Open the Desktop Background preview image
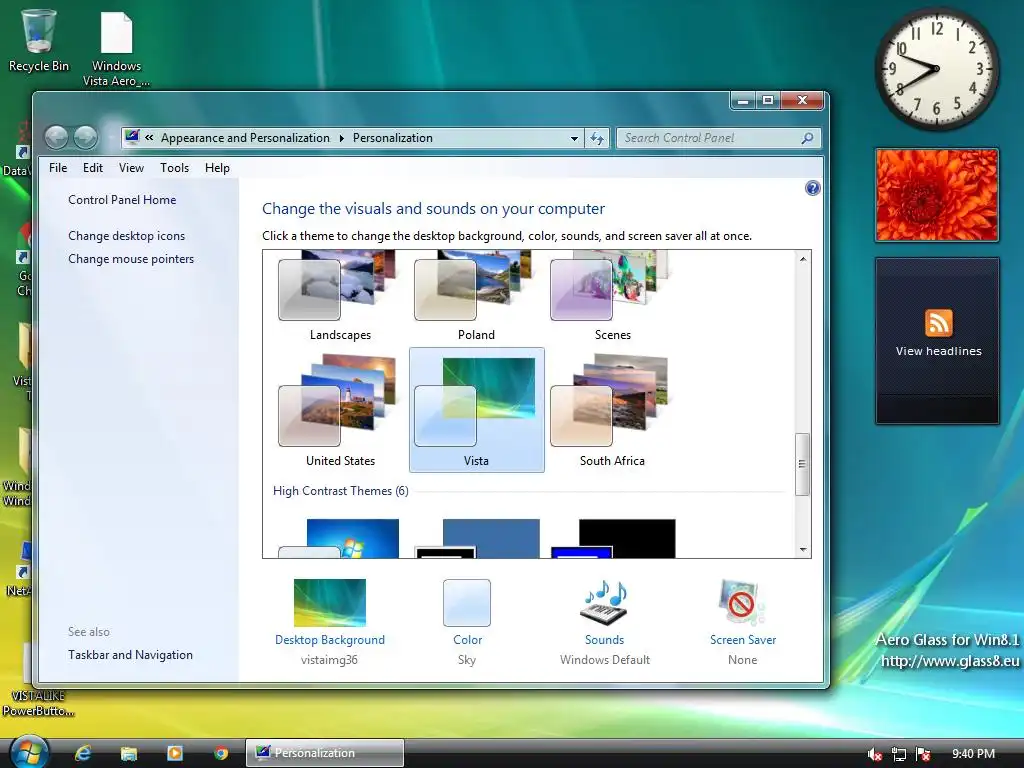 pyautogui.click(x=330, y=603)
